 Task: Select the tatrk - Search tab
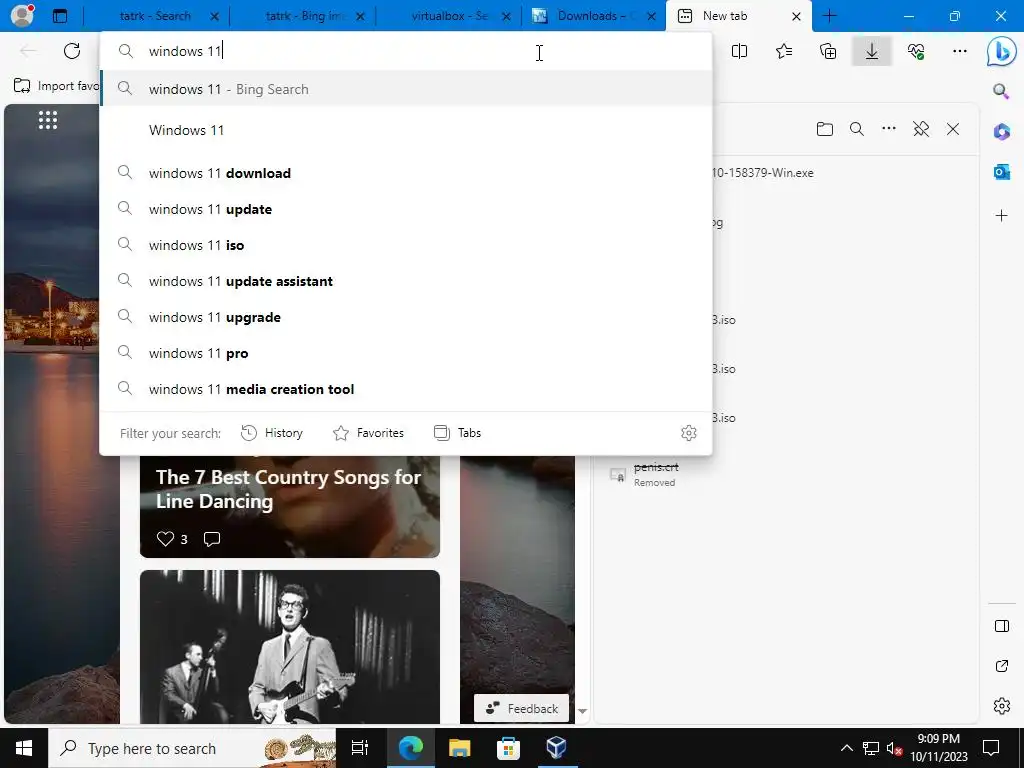click(x=155, y=16)
